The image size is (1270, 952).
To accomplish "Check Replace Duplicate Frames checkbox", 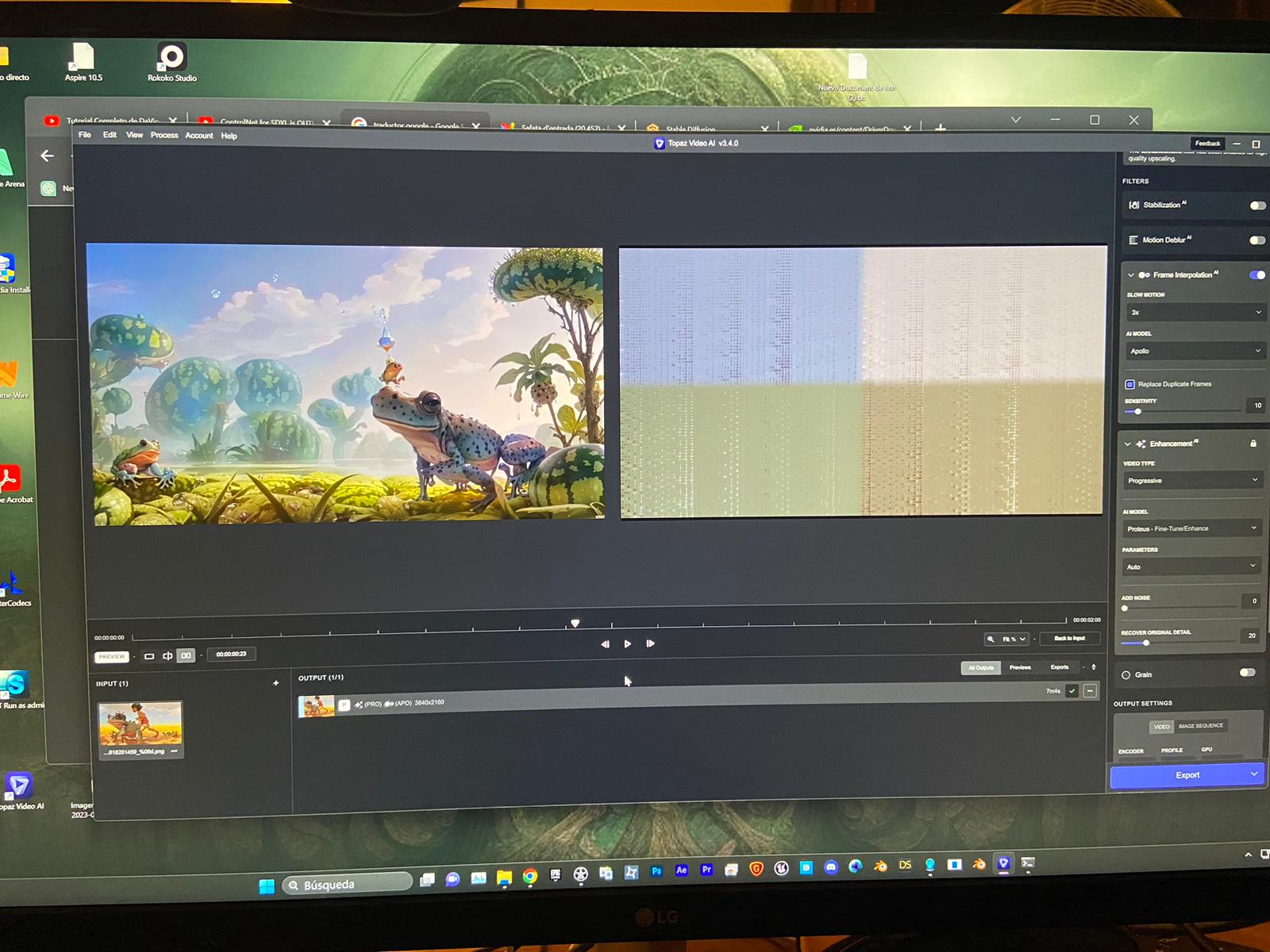I will tap(1130, 384).
